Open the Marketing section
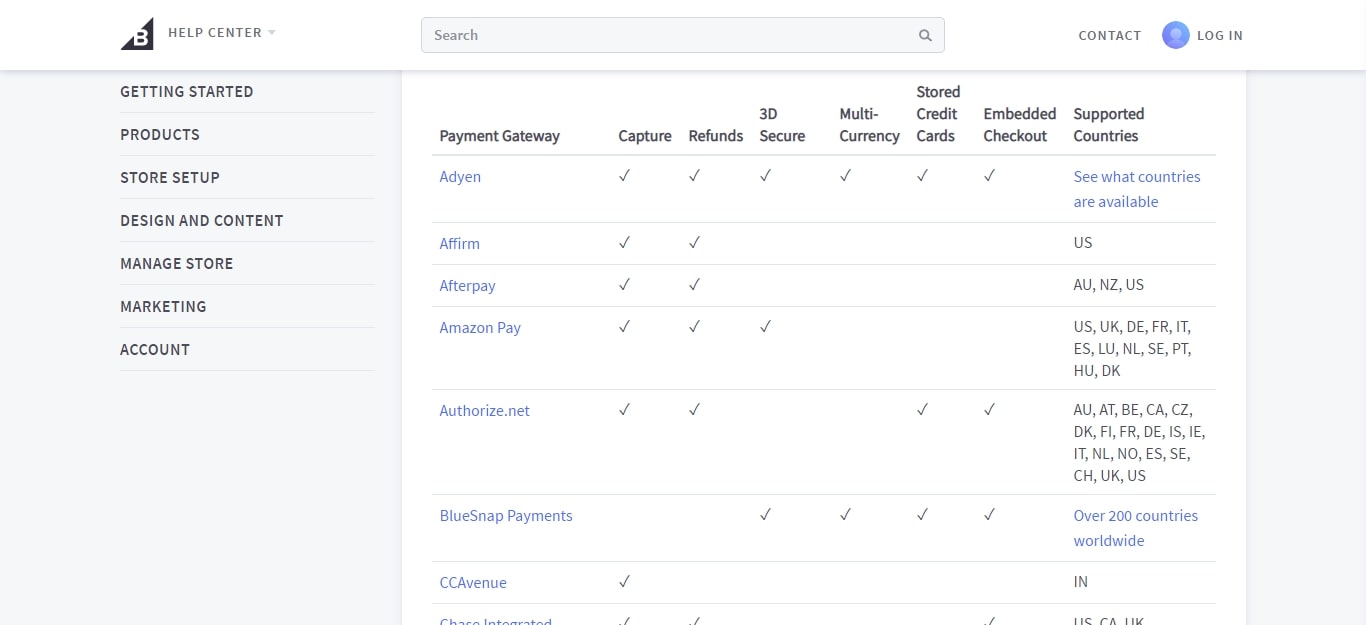Screen dimensions: 1366x625 tap(163, 307)
